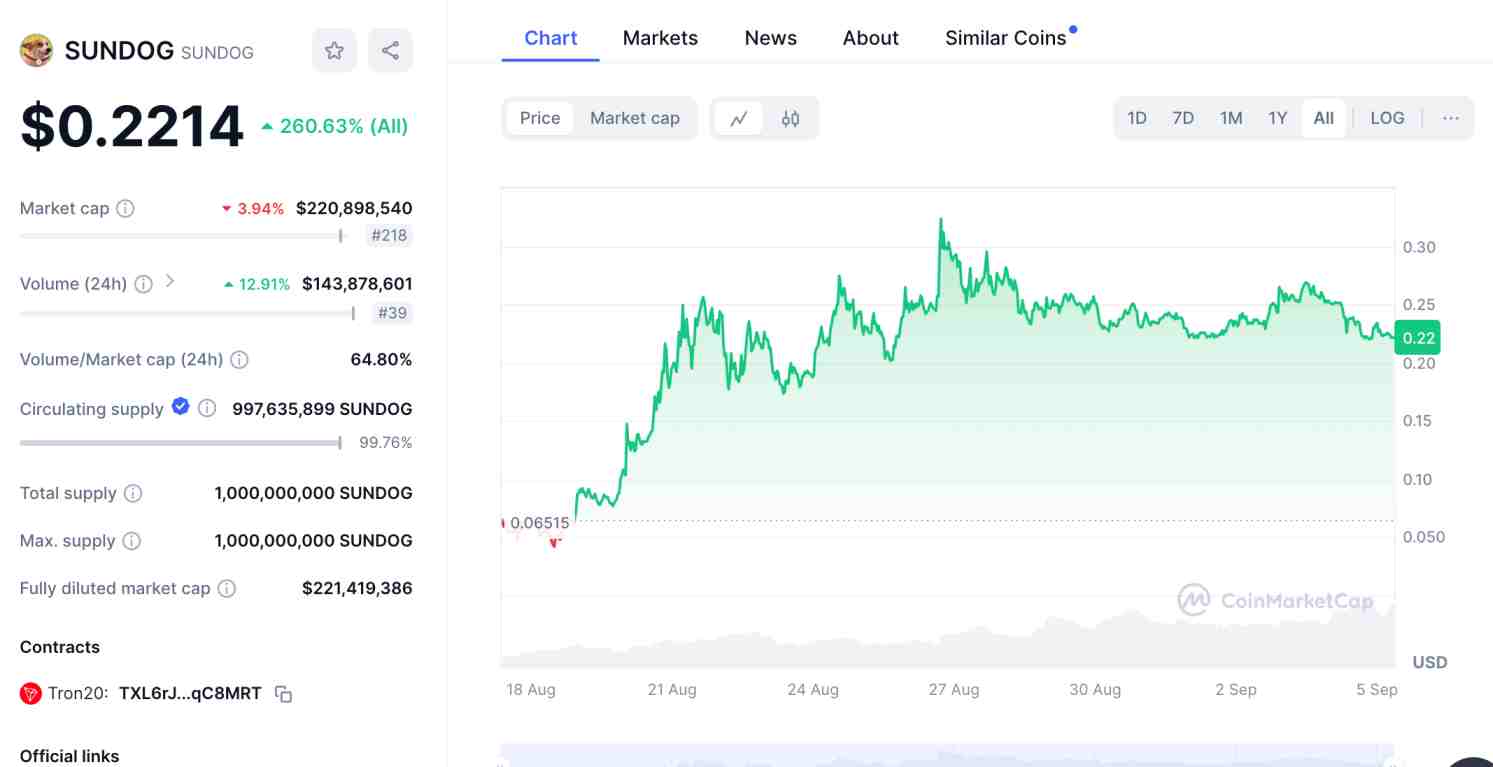Viewport: 1493px width, 767px height.
Task: Click the Volume rank progress bar
Action: tap(188, 313)
